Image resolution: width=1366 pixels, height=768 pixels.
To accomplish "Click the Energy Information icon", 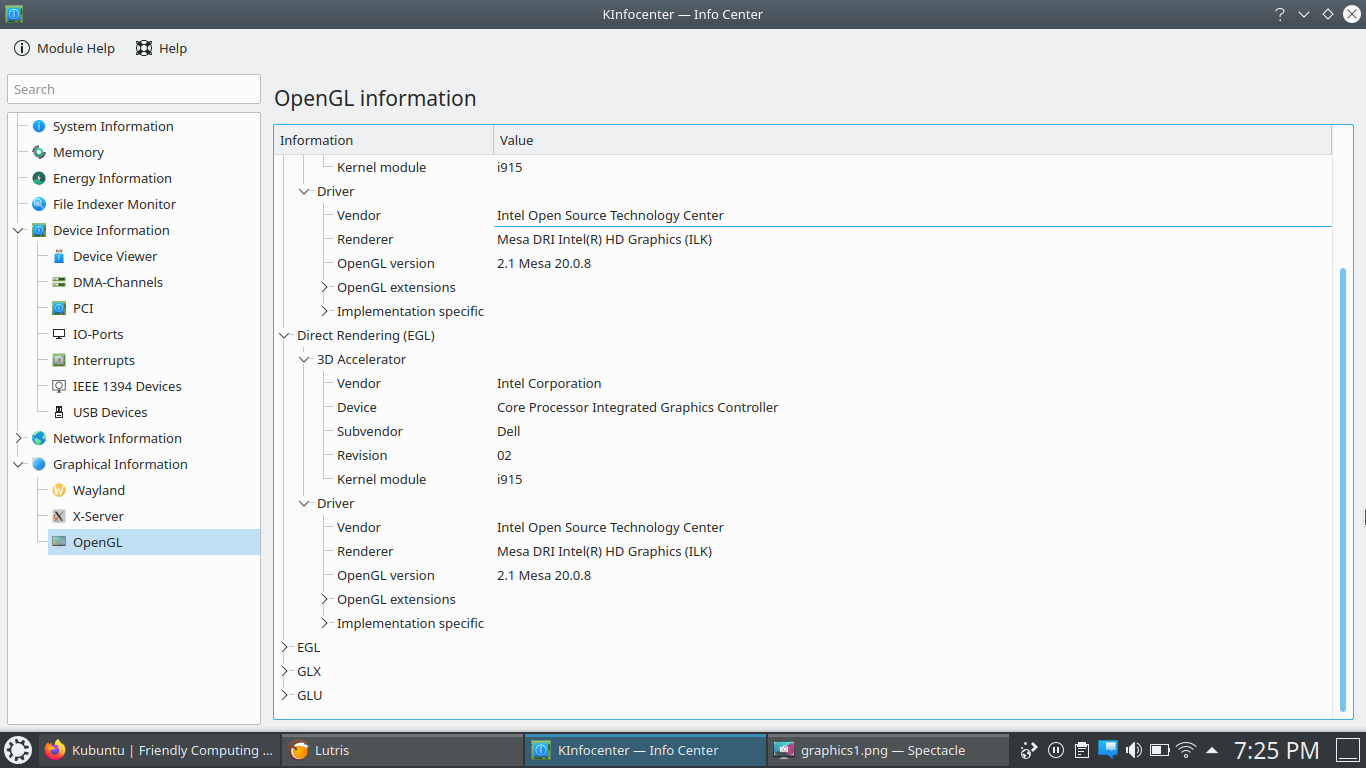I will click(39, 178).
